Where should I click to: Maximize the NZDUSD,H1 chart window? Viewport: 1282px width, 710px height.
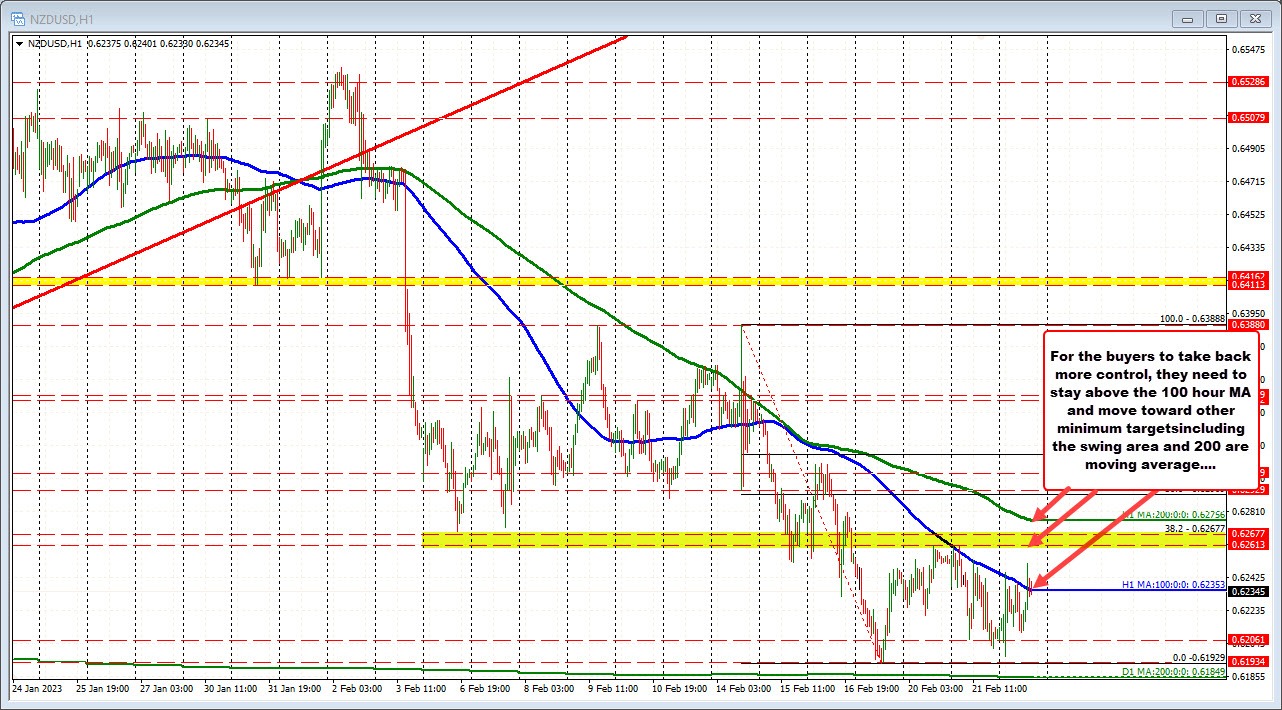coord(1221,18)
